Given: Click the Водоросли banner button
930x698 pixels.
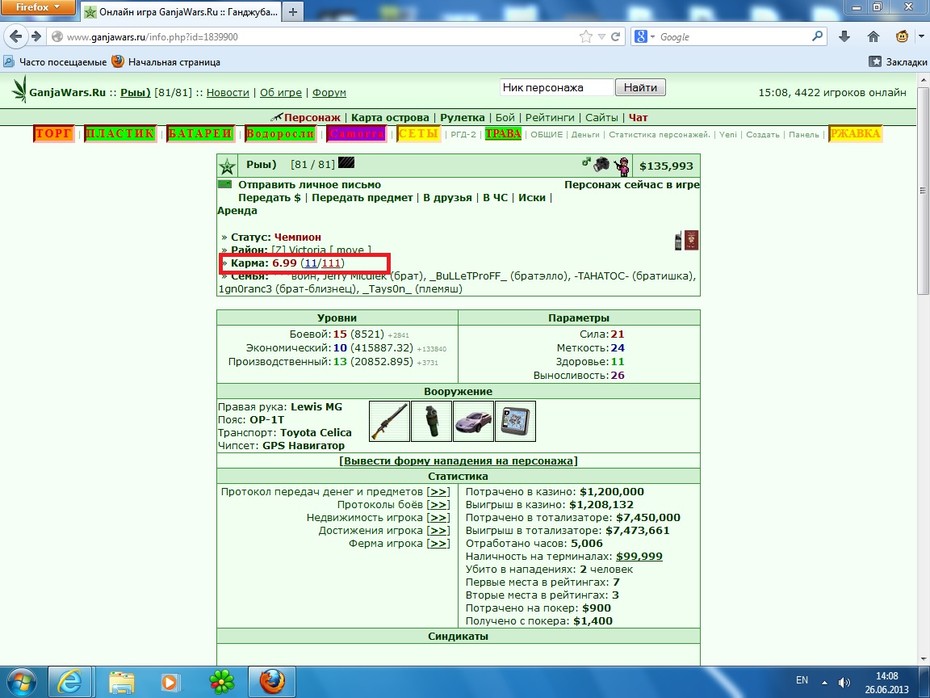Looking at the screenshot, I should [x=280, y=133].
